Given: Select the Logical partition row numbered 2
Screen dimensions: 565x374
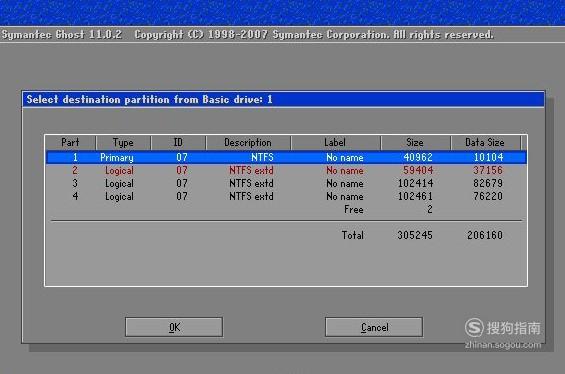Looking at the screenshot, I should click(286, 170).
